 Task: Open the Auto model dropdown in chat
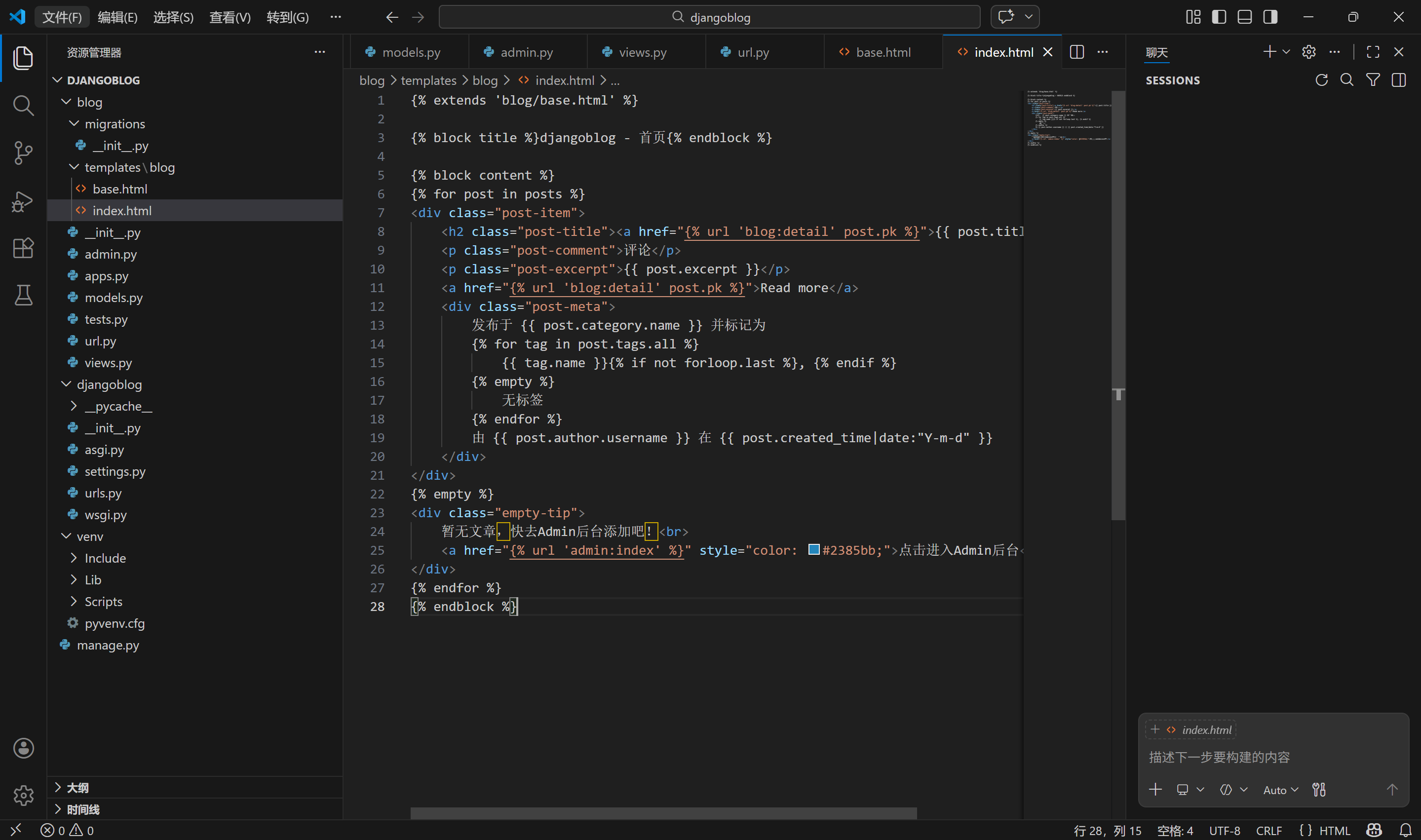pyautogui.click(x=1280, y=790)
